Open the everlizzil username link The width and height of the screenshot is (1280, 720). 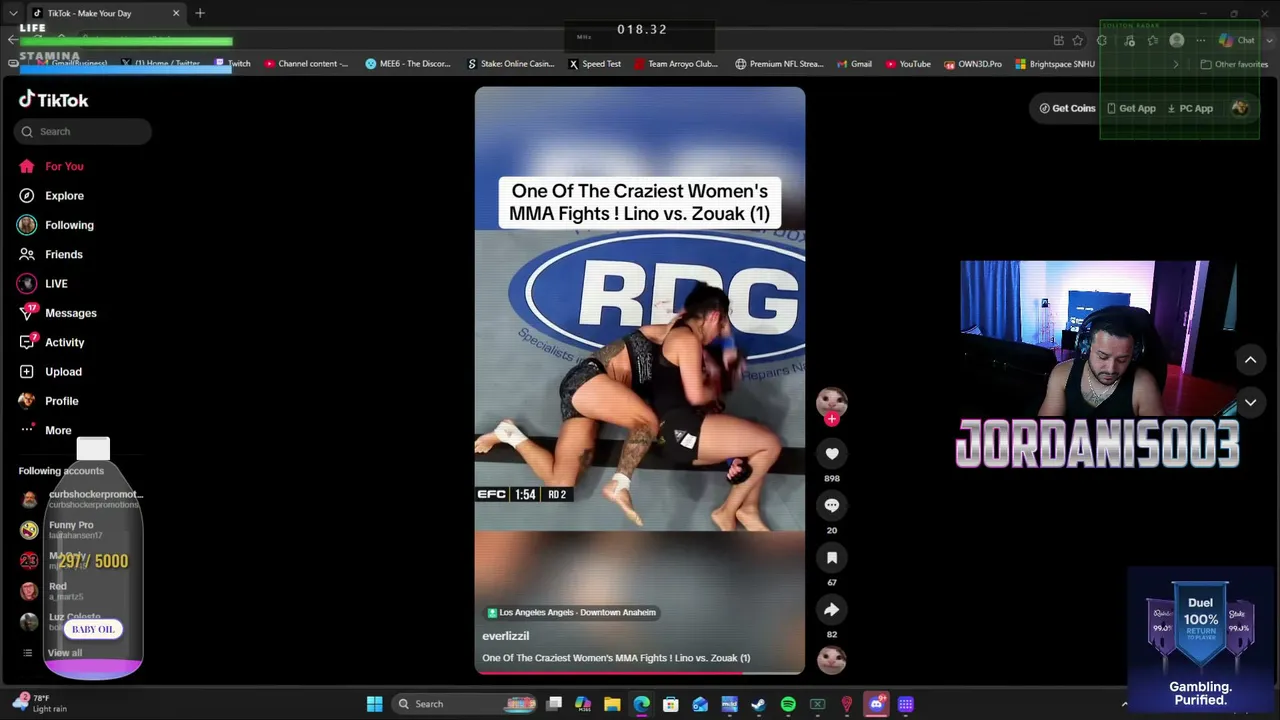(x=505, y=636)
